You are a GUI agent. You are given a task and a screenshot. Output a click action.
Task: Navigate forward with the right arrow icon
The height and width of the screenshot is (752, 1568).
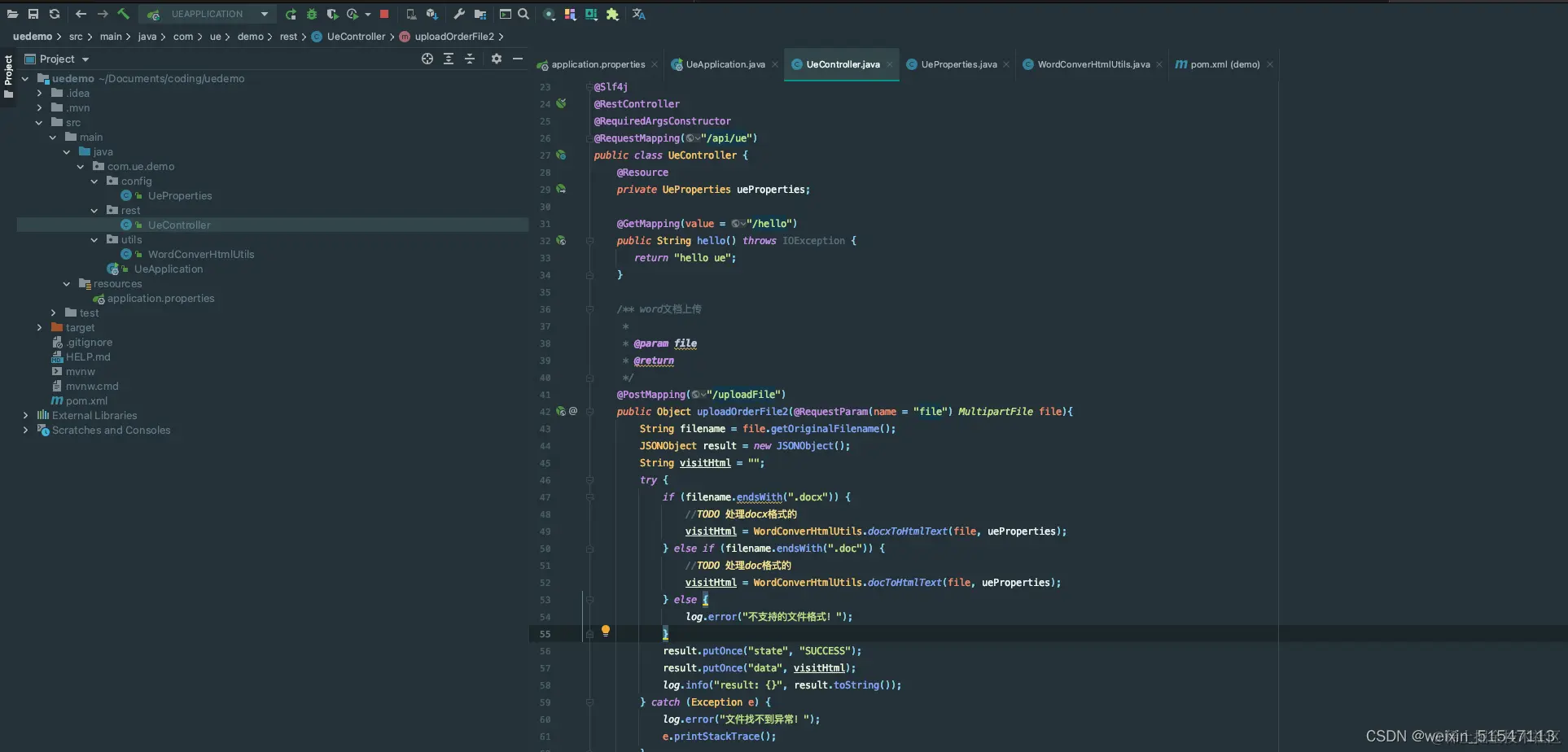point(103,14)
